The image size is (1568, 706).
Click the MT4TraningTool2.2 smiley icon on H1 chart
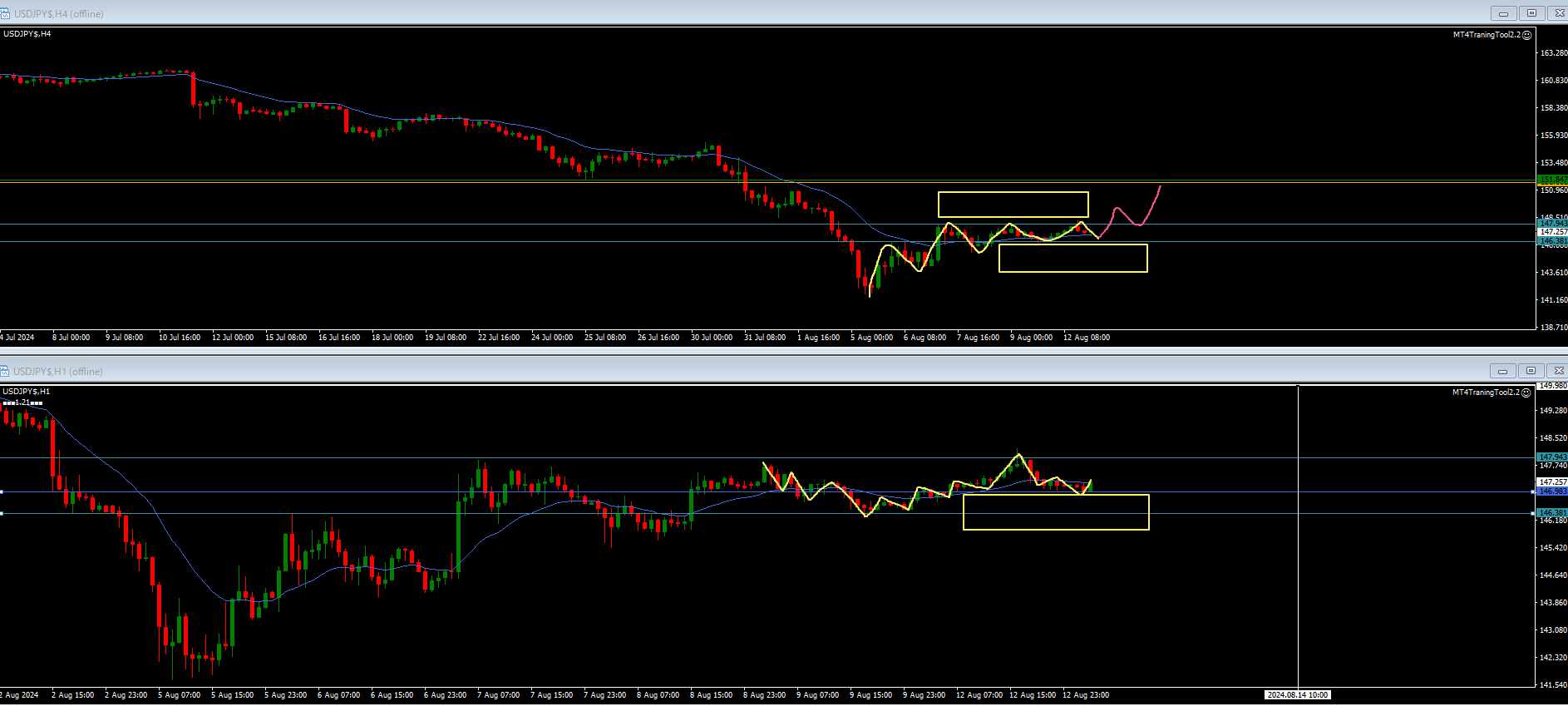(x=1526, y=392)
